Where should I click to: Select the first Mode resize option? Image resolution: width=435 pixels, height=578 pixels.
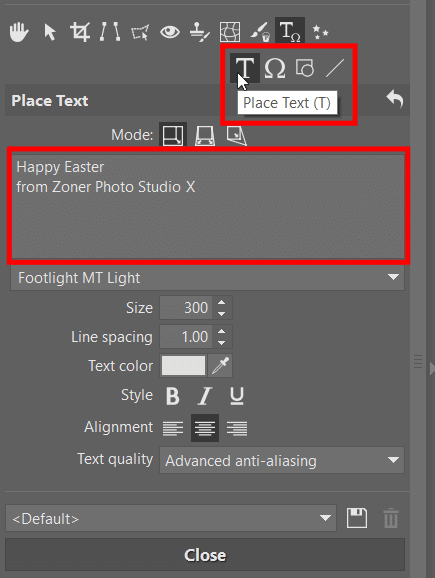coord(173,135)
